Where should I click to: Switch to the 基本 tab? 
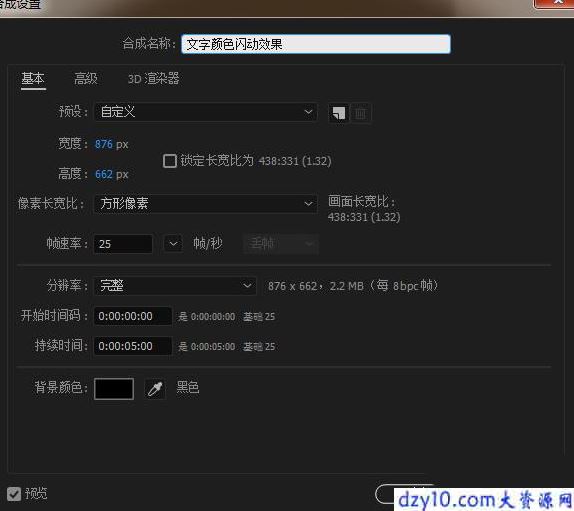(x=33, y=78)
